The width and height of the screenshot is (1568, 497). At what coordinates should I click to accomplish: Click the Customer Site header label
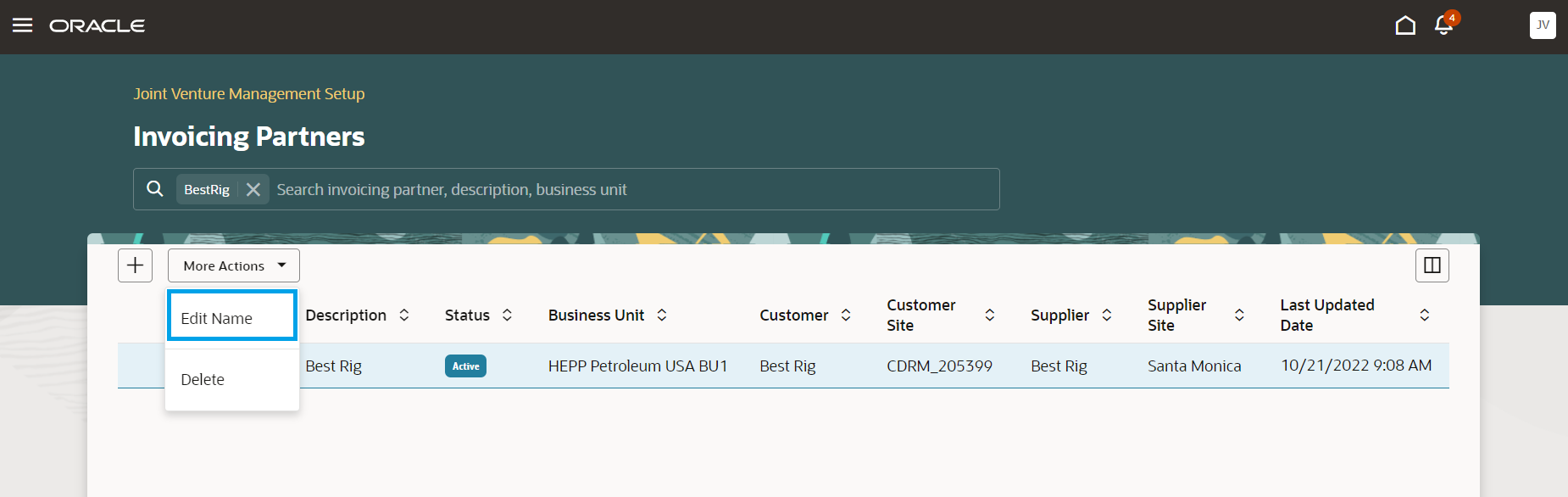921,315
